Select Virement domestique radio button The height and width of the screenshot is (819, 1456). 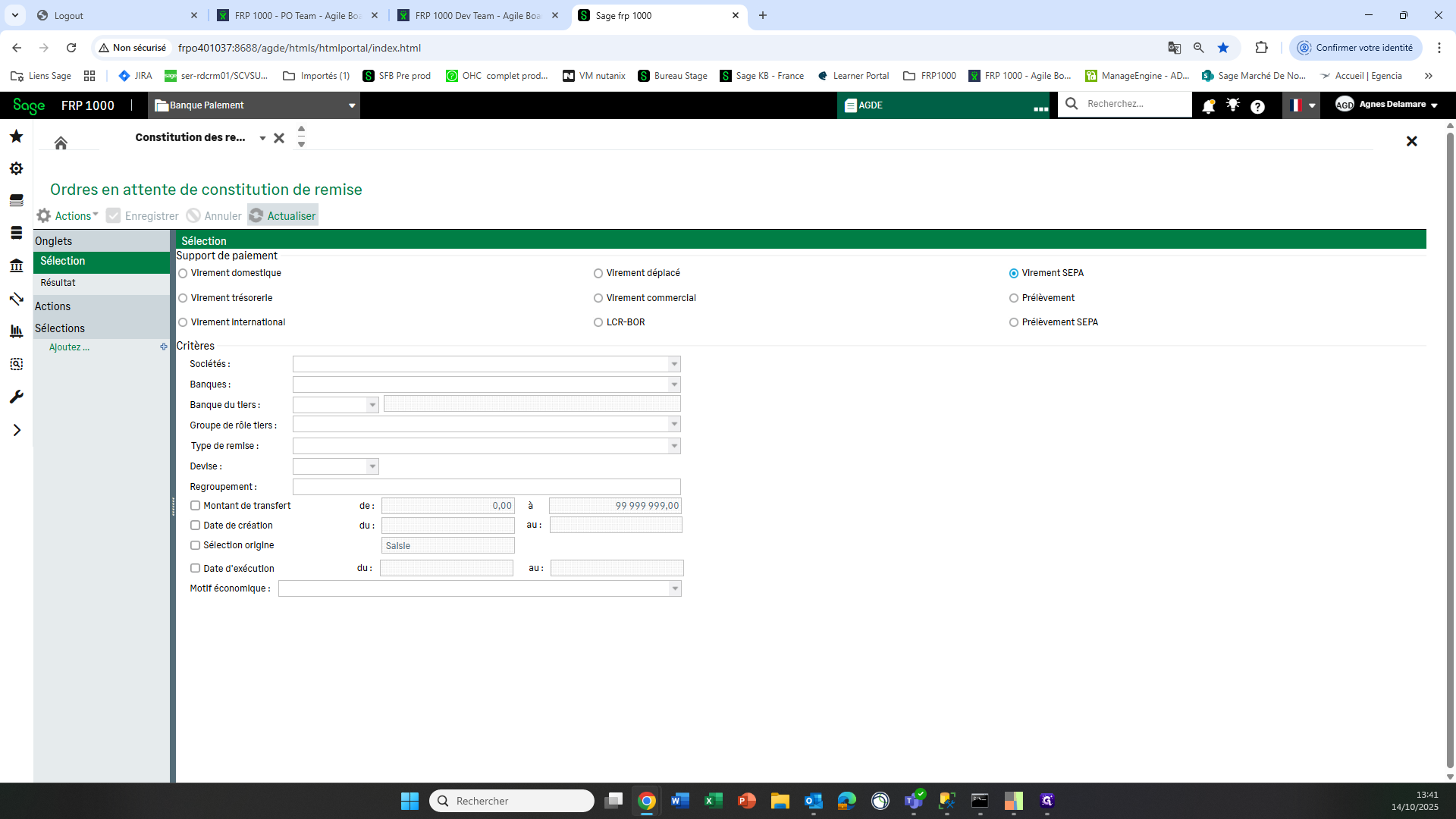[183, 273]
